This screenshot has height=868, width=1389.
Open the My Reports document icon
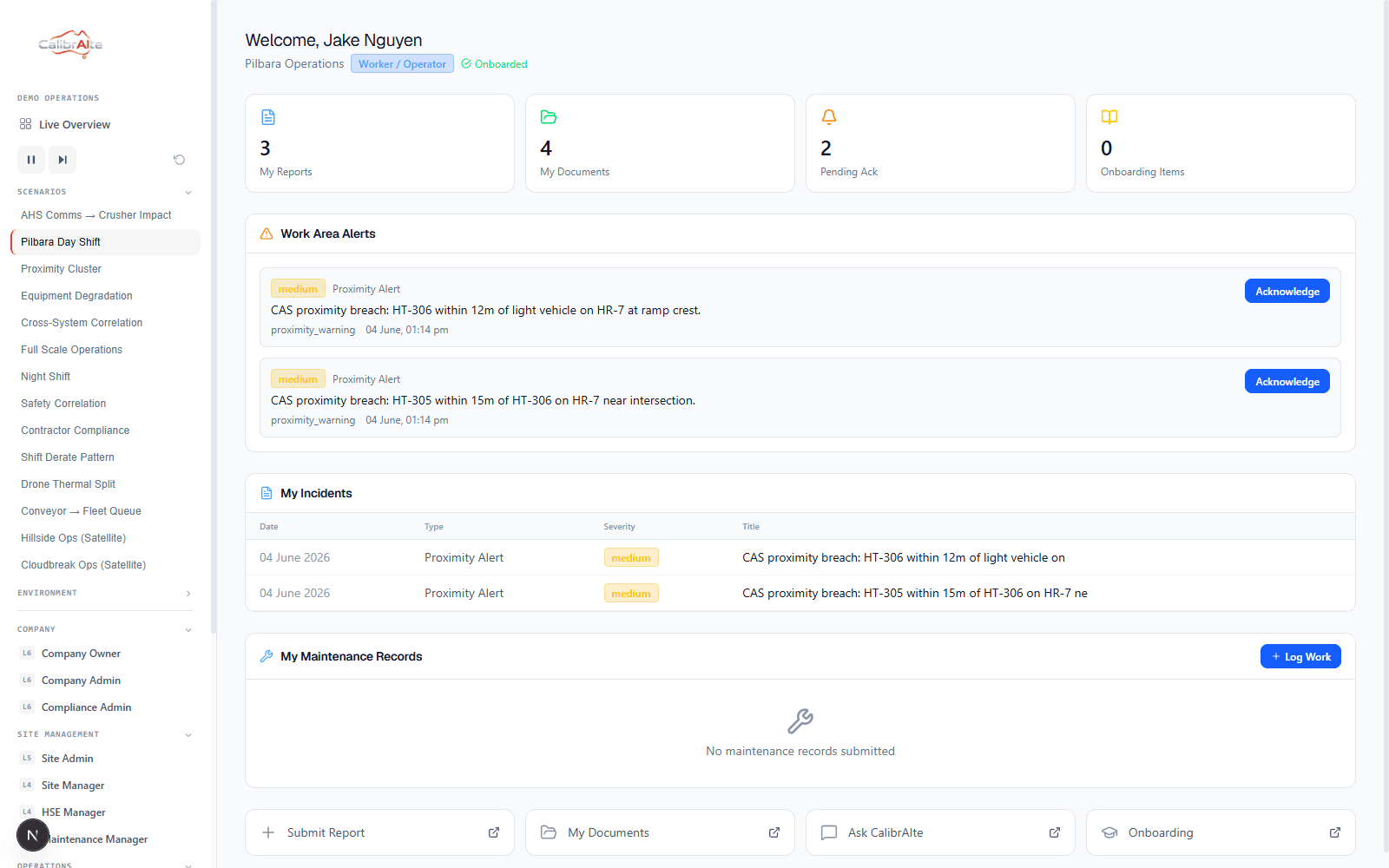click(268, 117)
